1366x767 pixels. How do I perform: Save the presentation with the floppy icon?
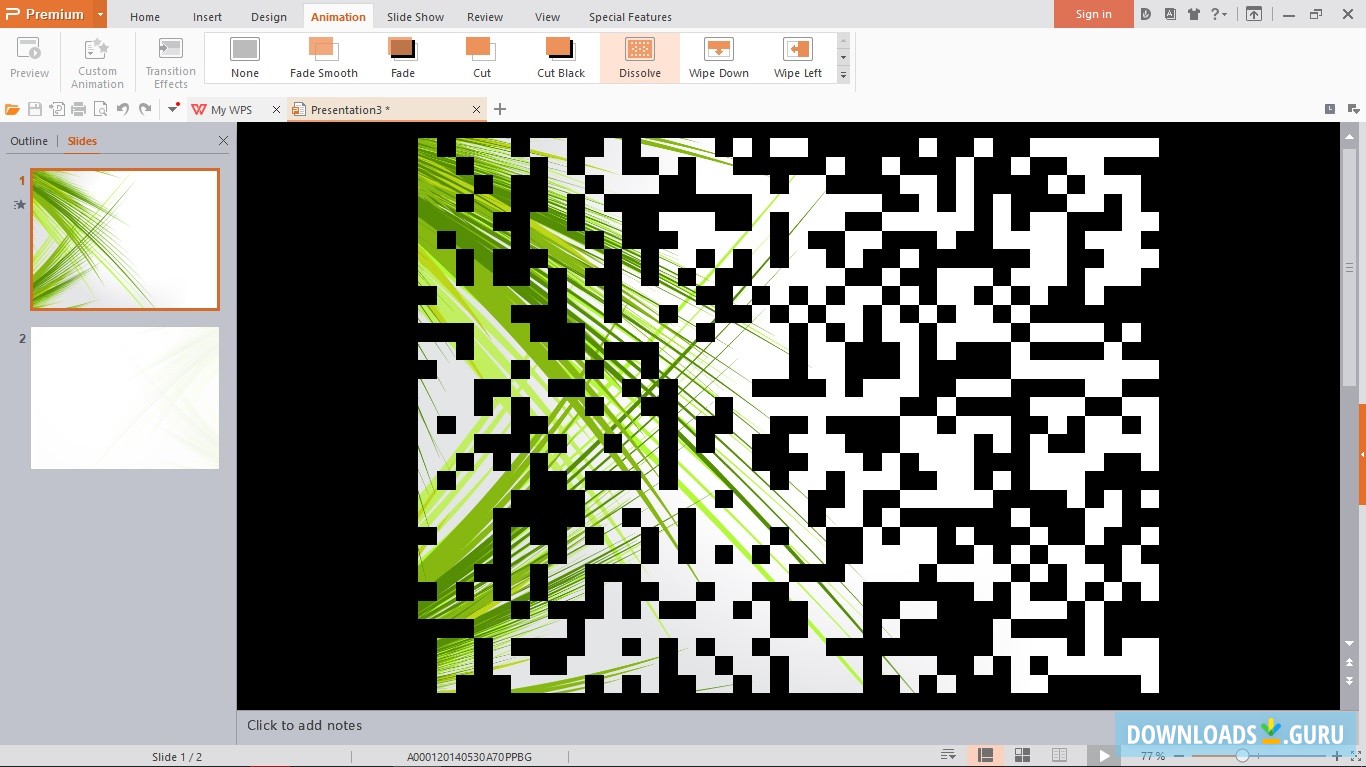(35, 109)
